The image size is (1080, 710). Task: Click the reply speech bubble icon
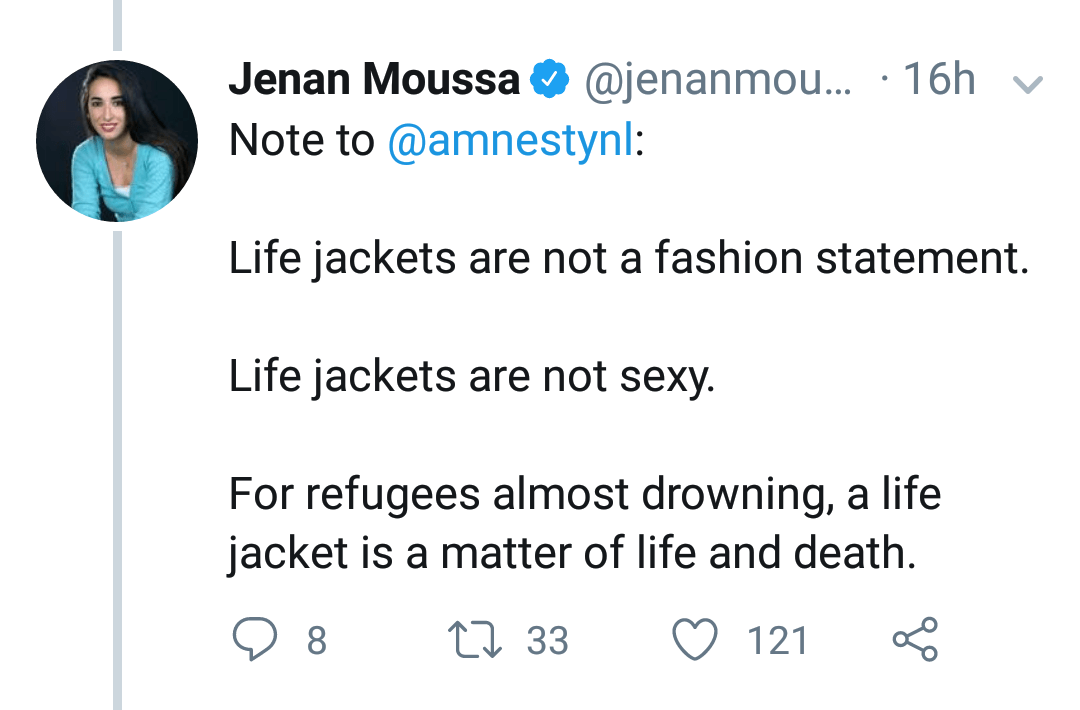point(254,639)
